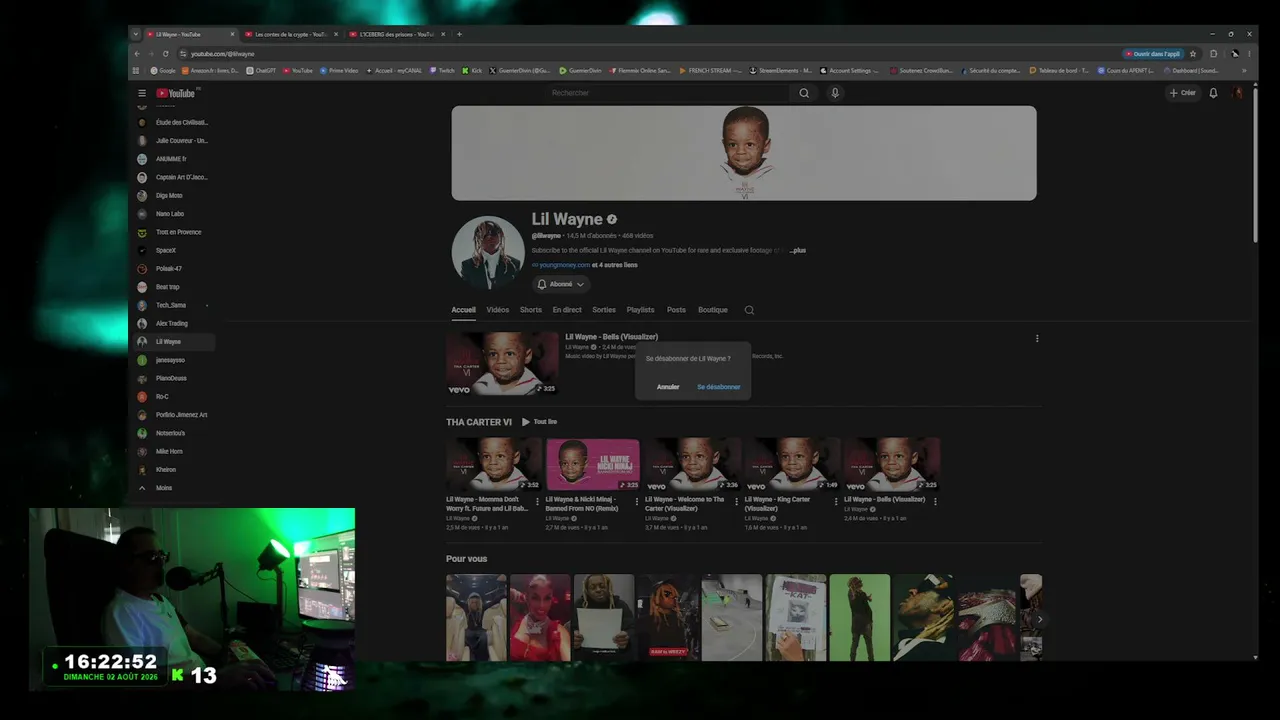1280x720 pixels.
Task: Go to YouTube home via the logo
Action: click(176, 93)
